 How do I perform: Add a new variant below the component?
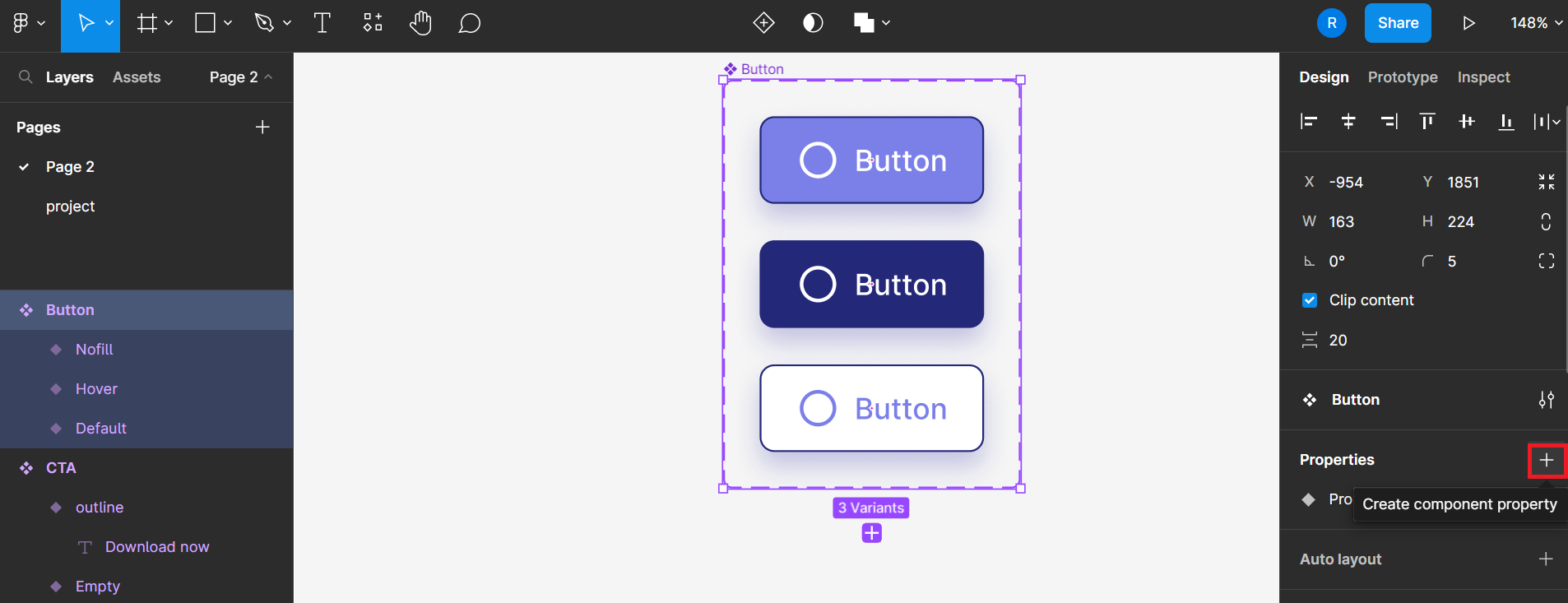point(871,533)
